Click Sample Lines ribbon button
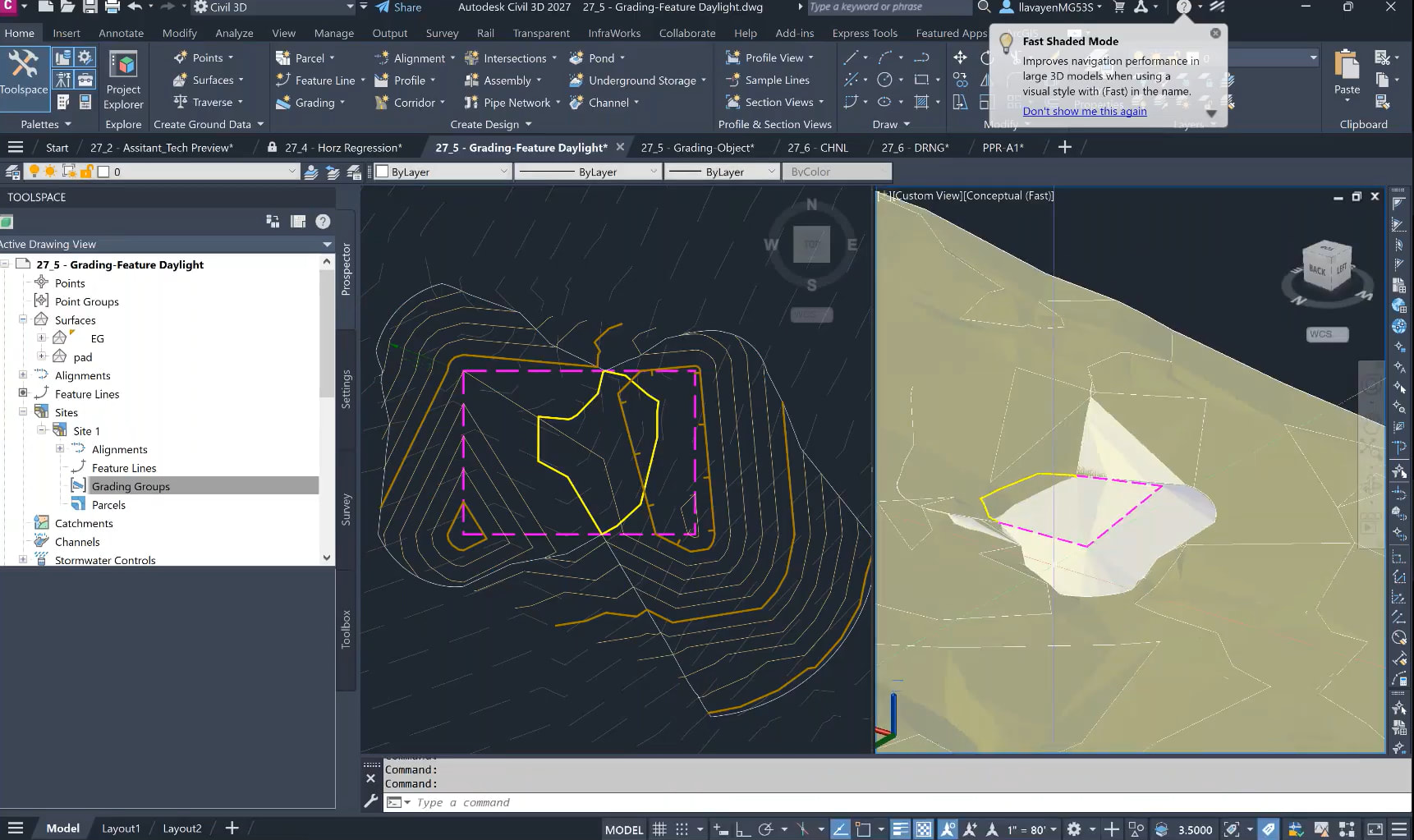1414x840 pixels. pos(767,80)
